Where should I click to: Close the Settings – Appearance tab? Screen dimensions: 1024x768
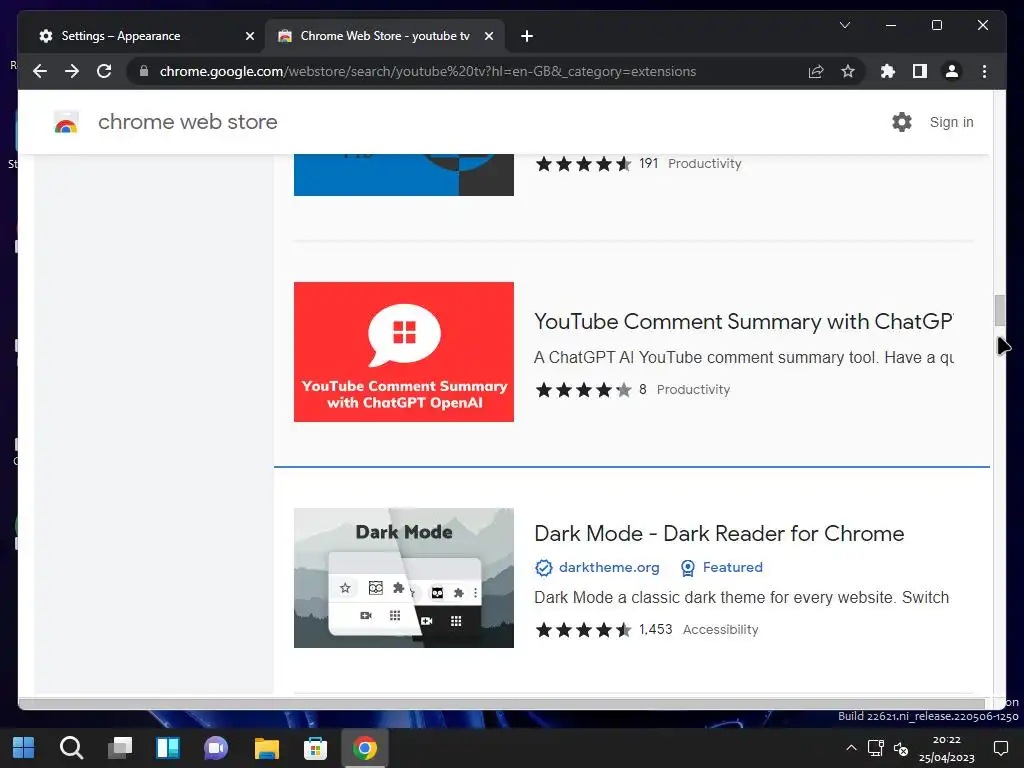(249, 36)
